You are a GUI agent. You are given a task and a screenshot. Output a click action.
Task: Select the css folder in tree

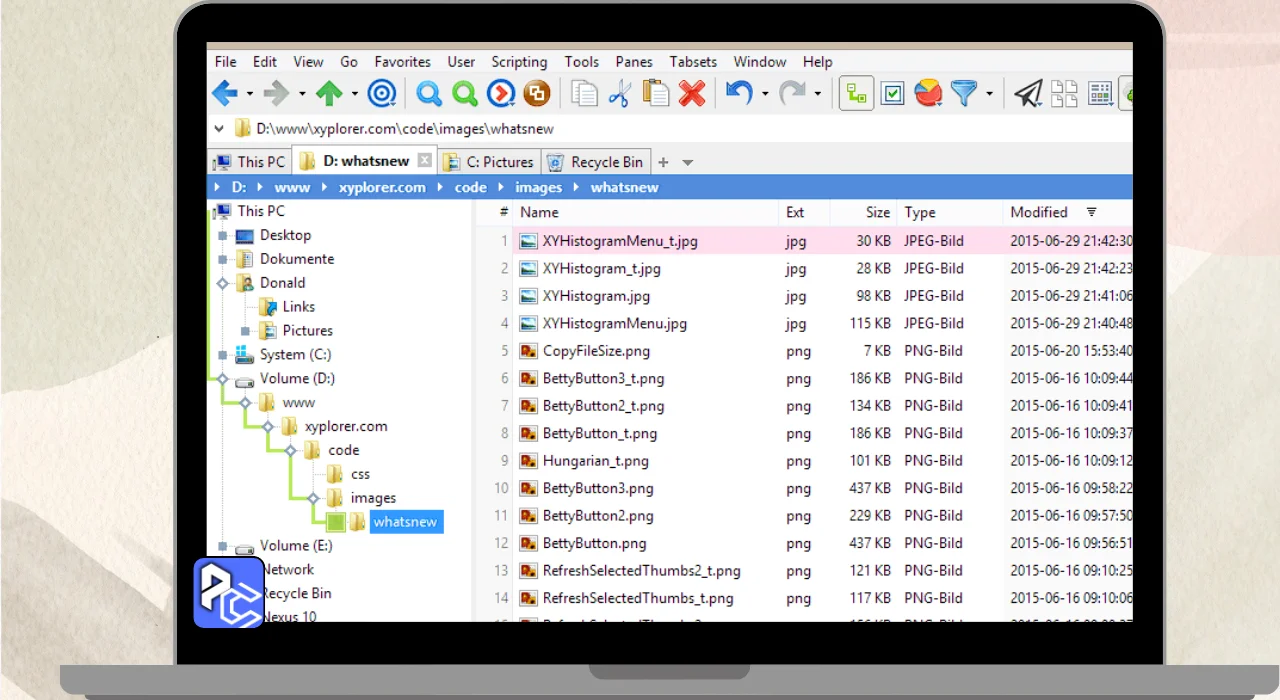(x=359, y=474)
